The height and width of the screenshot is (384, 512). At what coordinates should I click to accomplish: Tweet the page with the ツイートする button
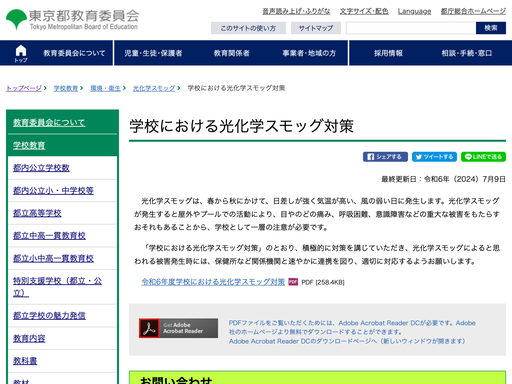(434, 157)
